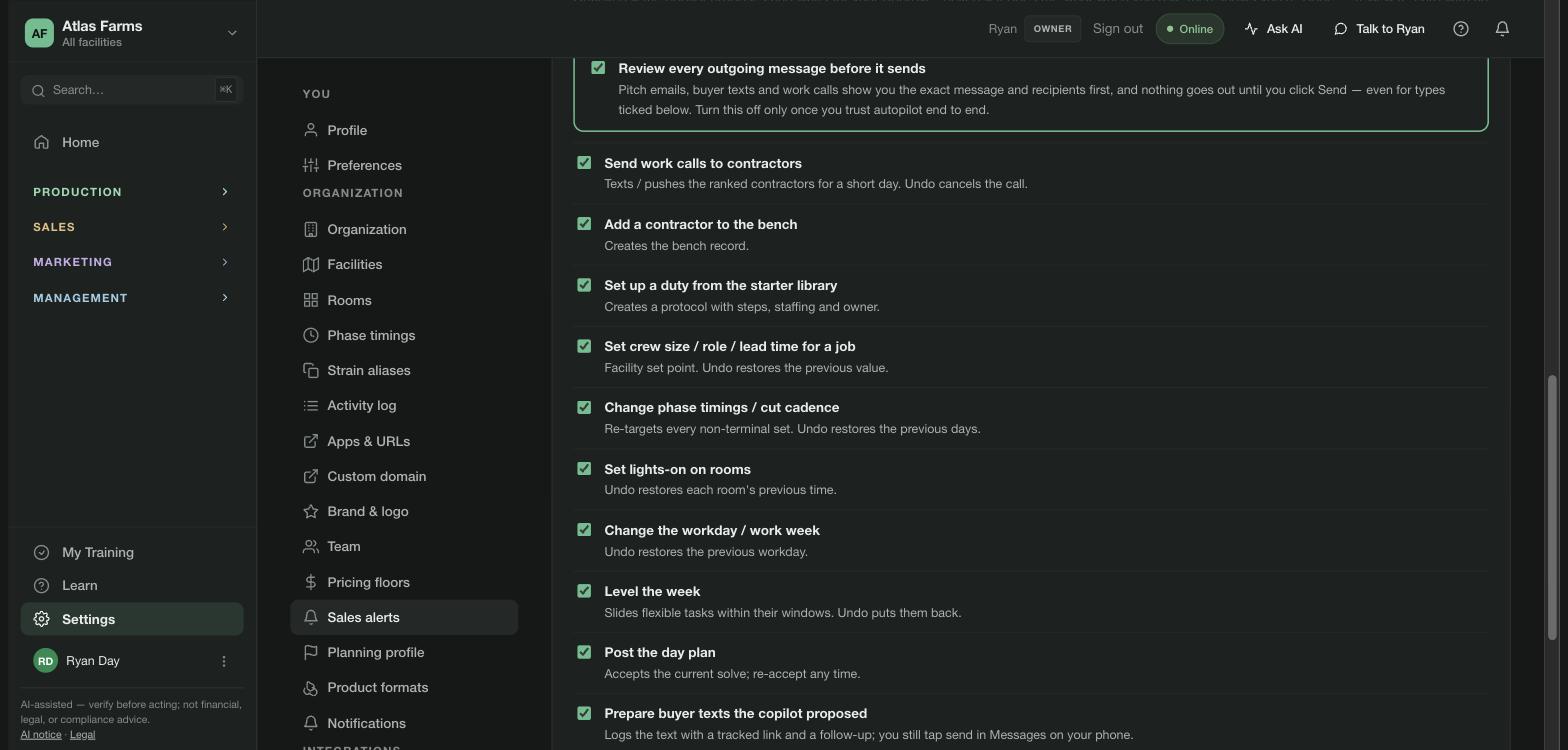
Task: Uncheck Send work calls to contractors
Action: coord(584,163)
